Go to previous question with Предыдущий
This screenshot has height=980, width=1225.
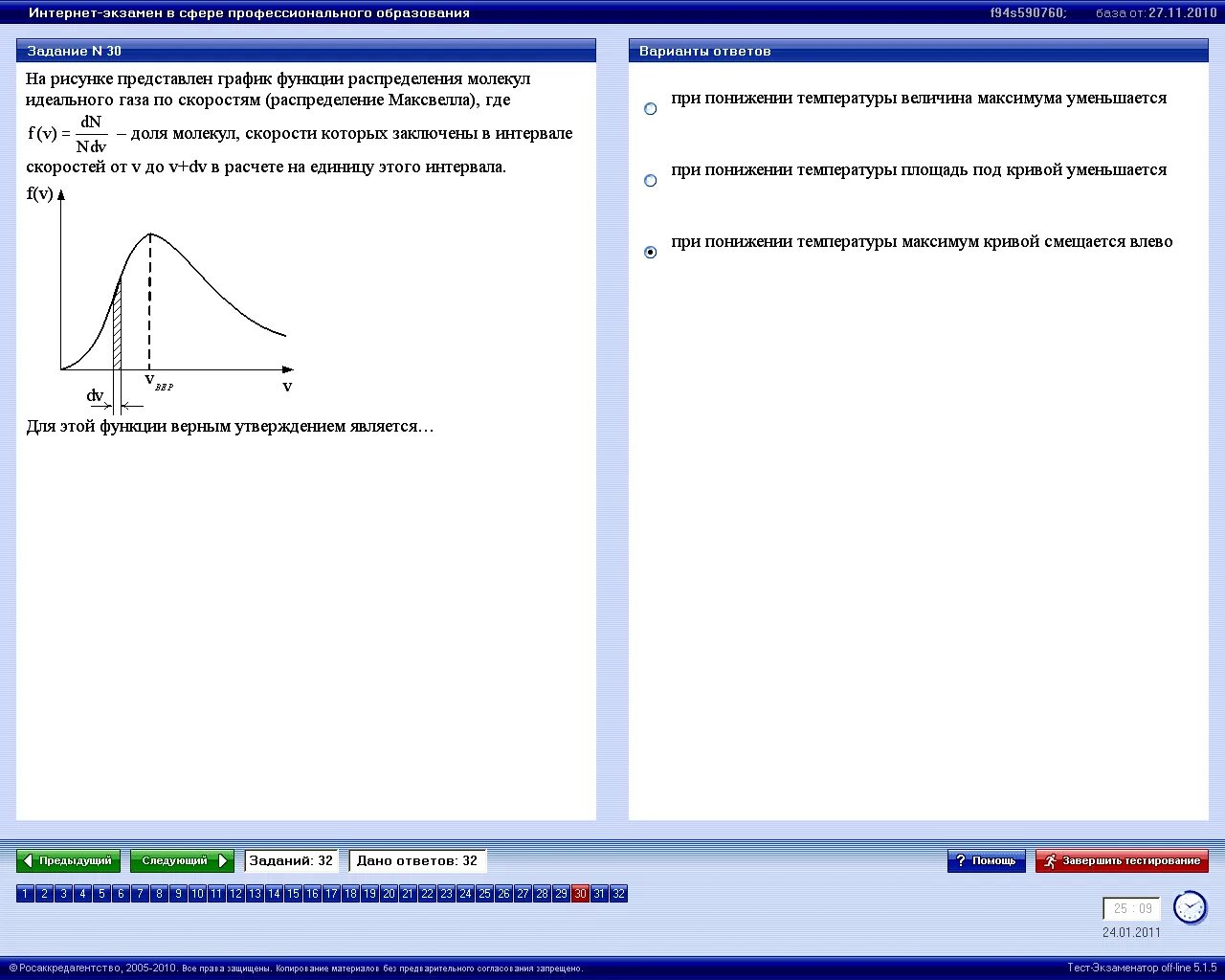click(x=68, y=860)
